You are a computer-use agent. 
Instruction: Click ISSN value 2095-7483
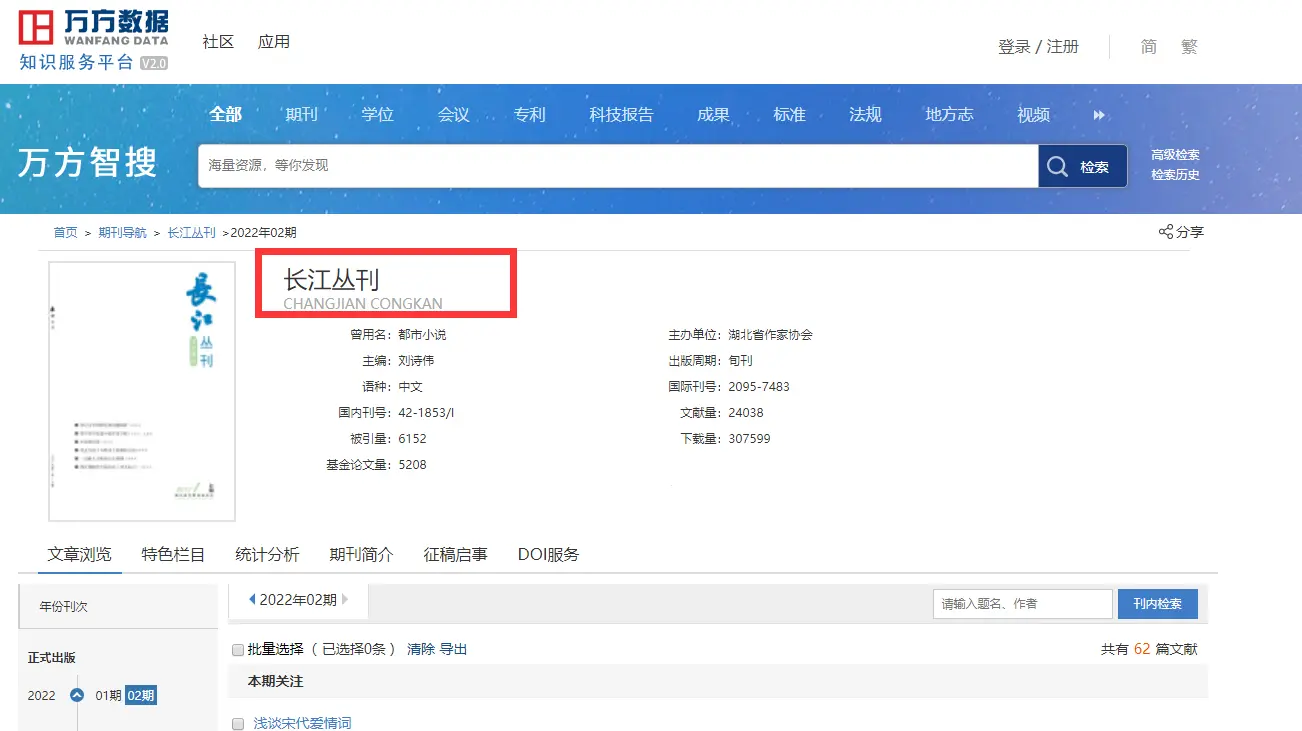click(x=760, y=387)
